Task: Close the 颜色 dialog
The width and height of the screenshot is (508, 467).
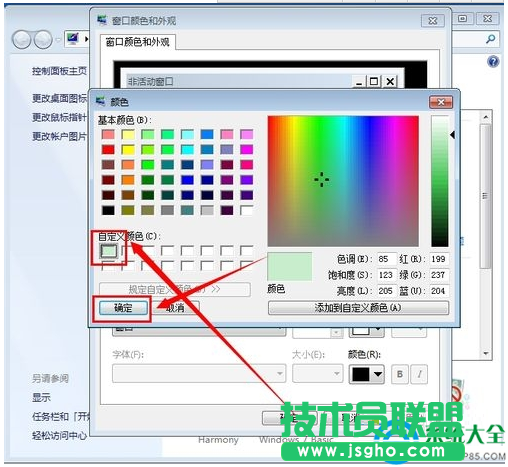Action: pyautogui.click(x=441, y=102)
